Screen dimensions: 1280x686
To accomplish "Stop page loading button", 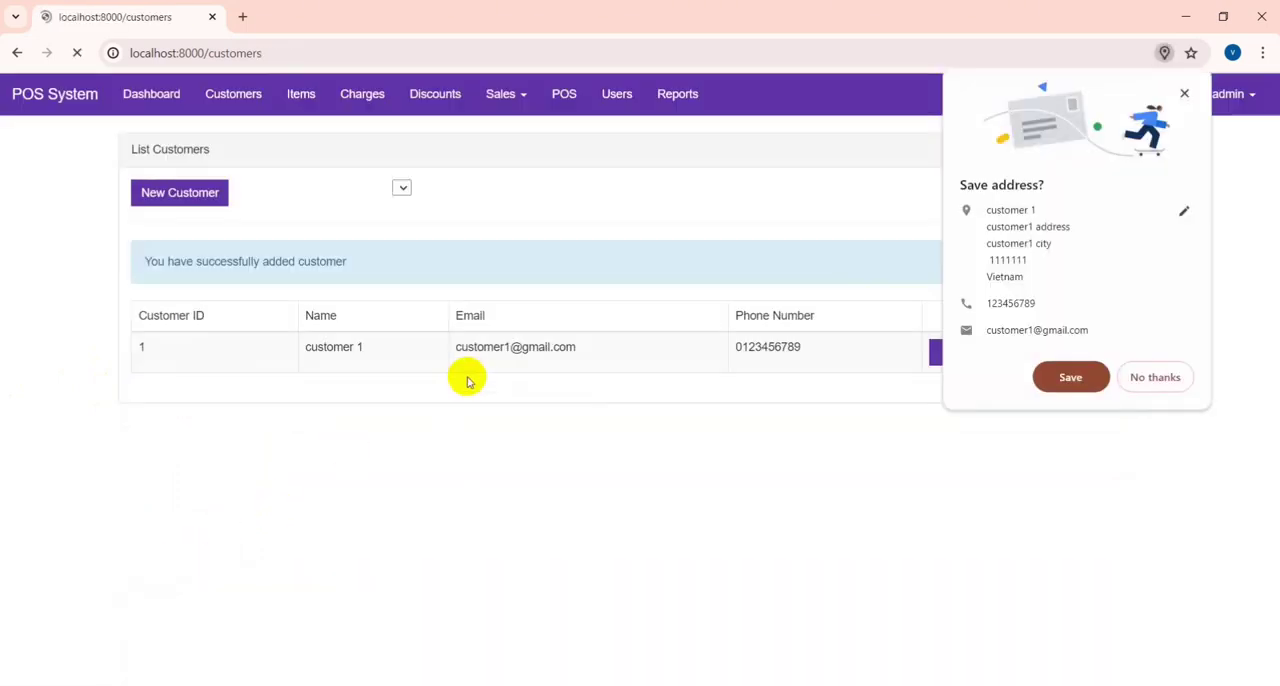I will pyautogui.click(x=77, y=53).
